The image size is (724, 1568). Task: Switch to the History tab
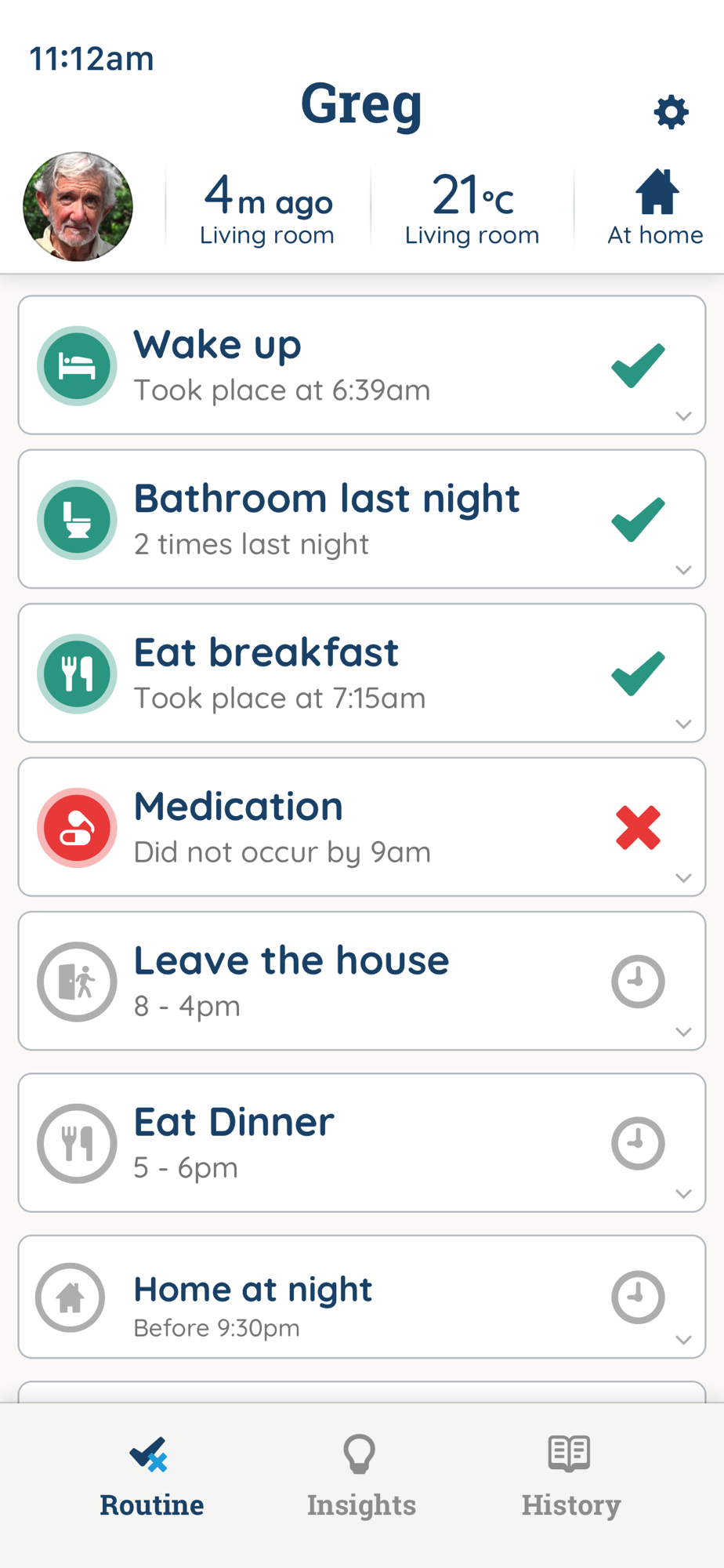pyautogui.click(x=571, y=1476)
